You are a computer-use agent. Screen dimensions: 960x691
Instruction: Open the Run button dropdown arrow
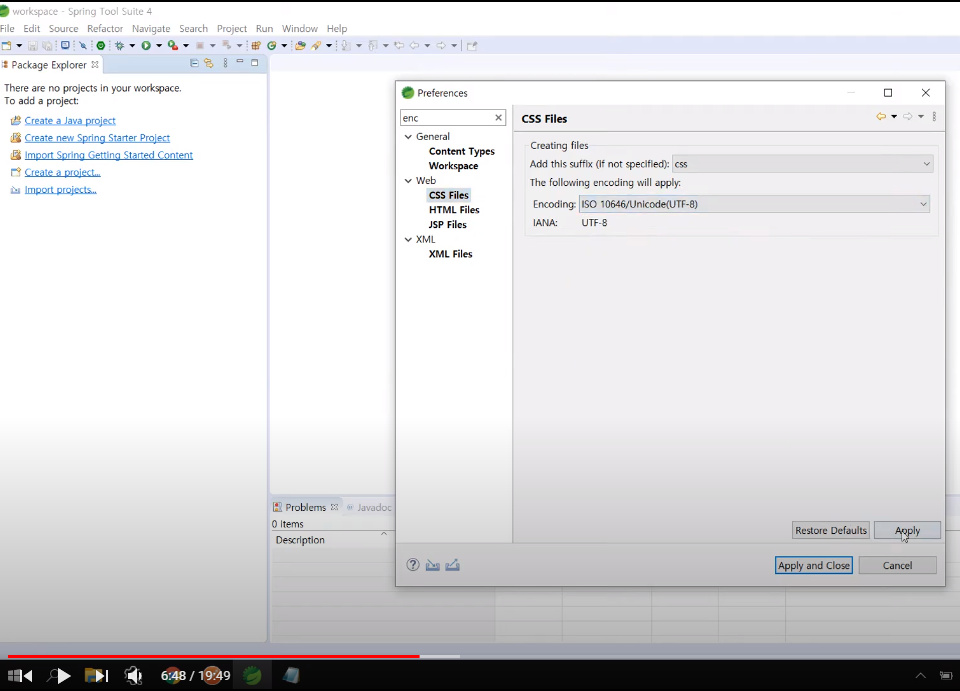coord(159,45)
